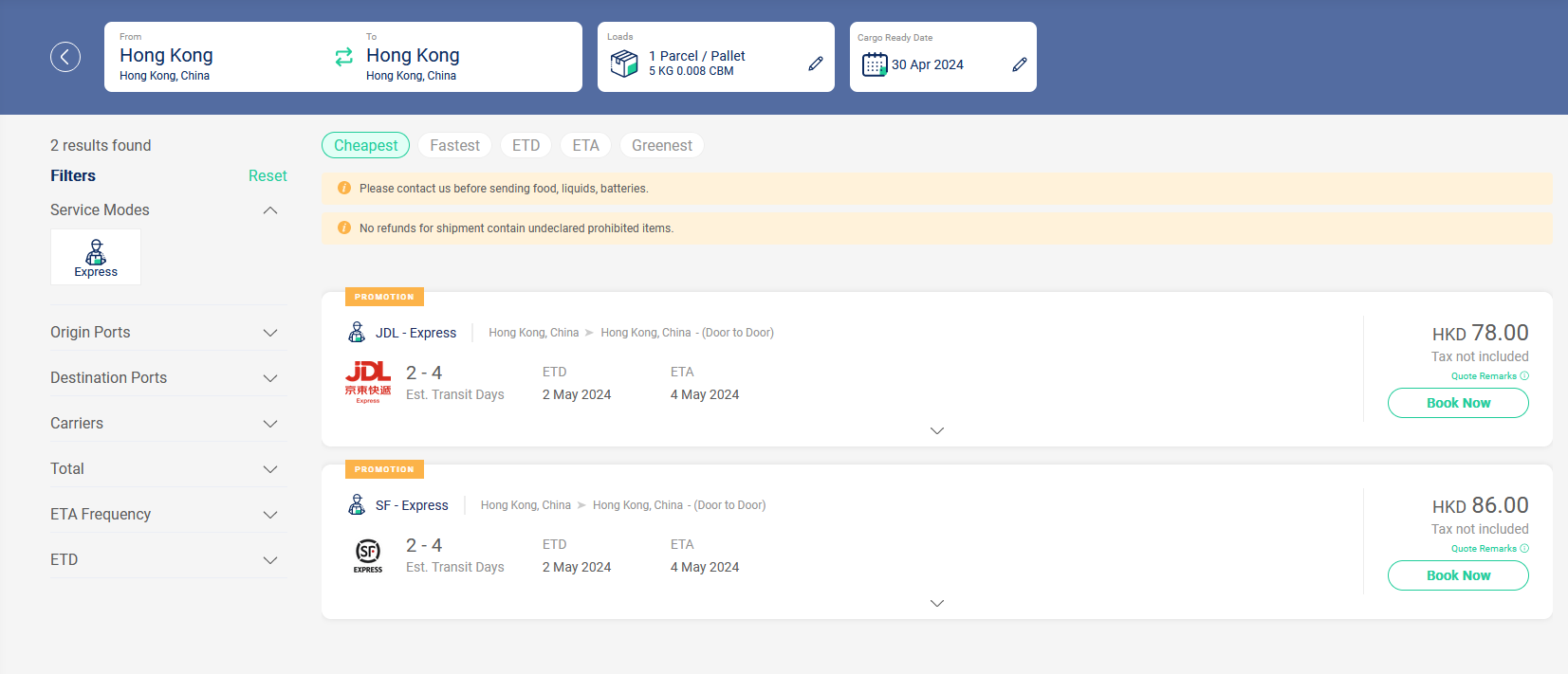Click the 'JDL - Express' service name

[x=415, y=333]
